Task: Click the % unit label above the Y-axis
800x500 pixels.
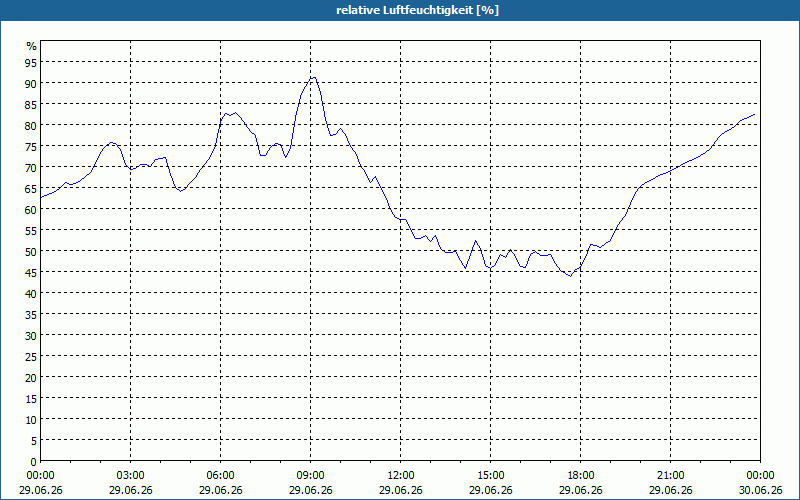Action: coord(32,46)
